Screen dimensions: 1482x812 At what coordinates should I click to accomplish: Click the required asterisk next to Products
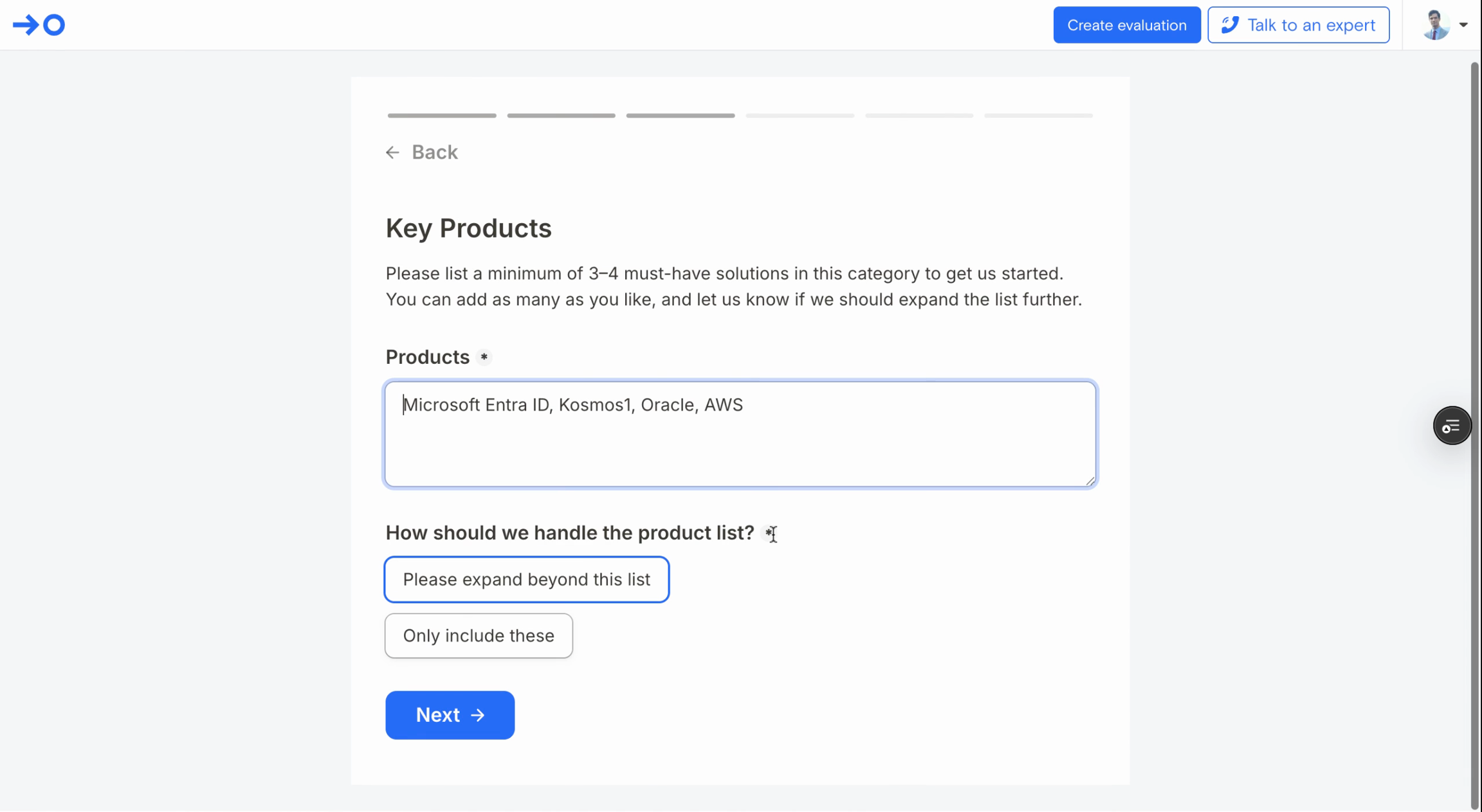(484, 357)
